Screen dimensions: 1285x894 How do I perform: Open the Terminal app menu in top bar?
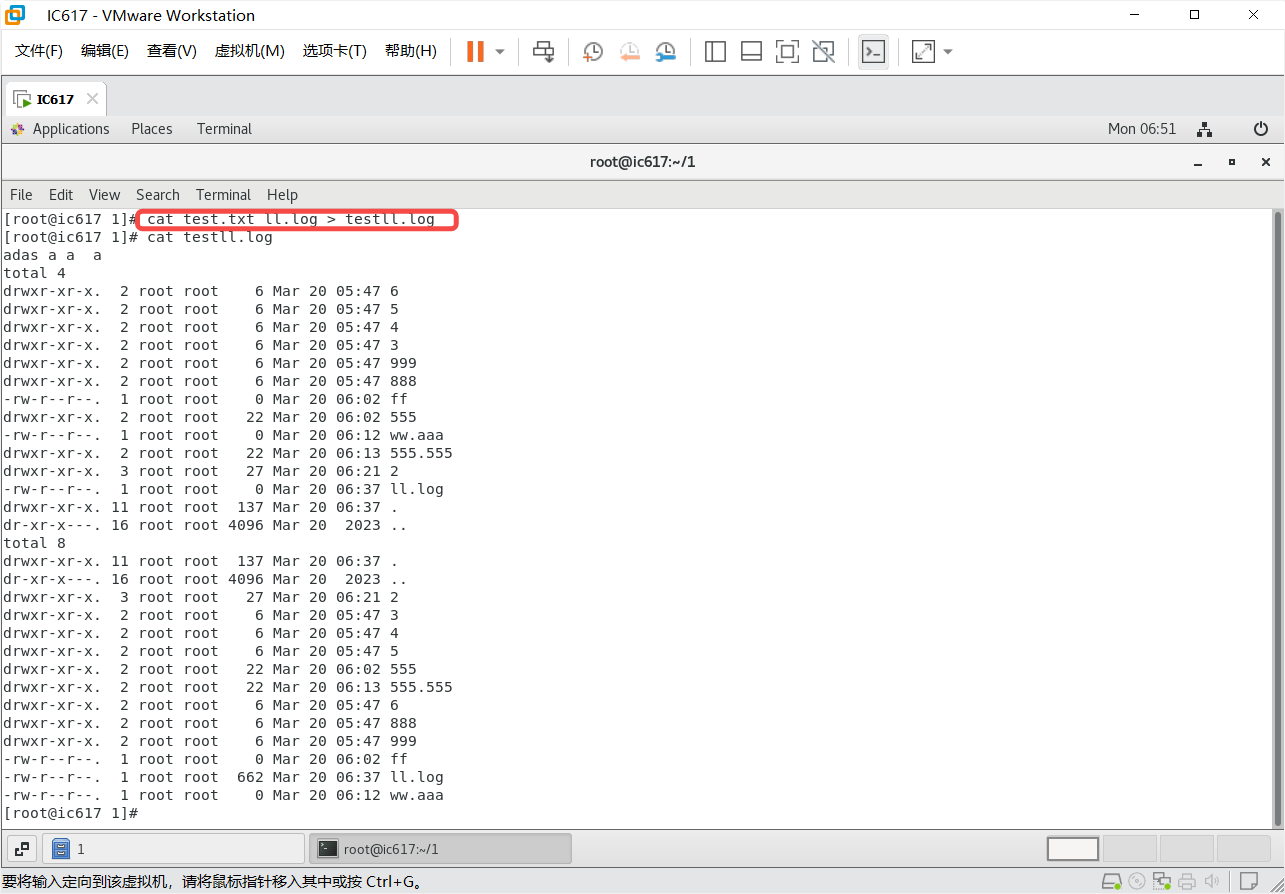[224, 129]
